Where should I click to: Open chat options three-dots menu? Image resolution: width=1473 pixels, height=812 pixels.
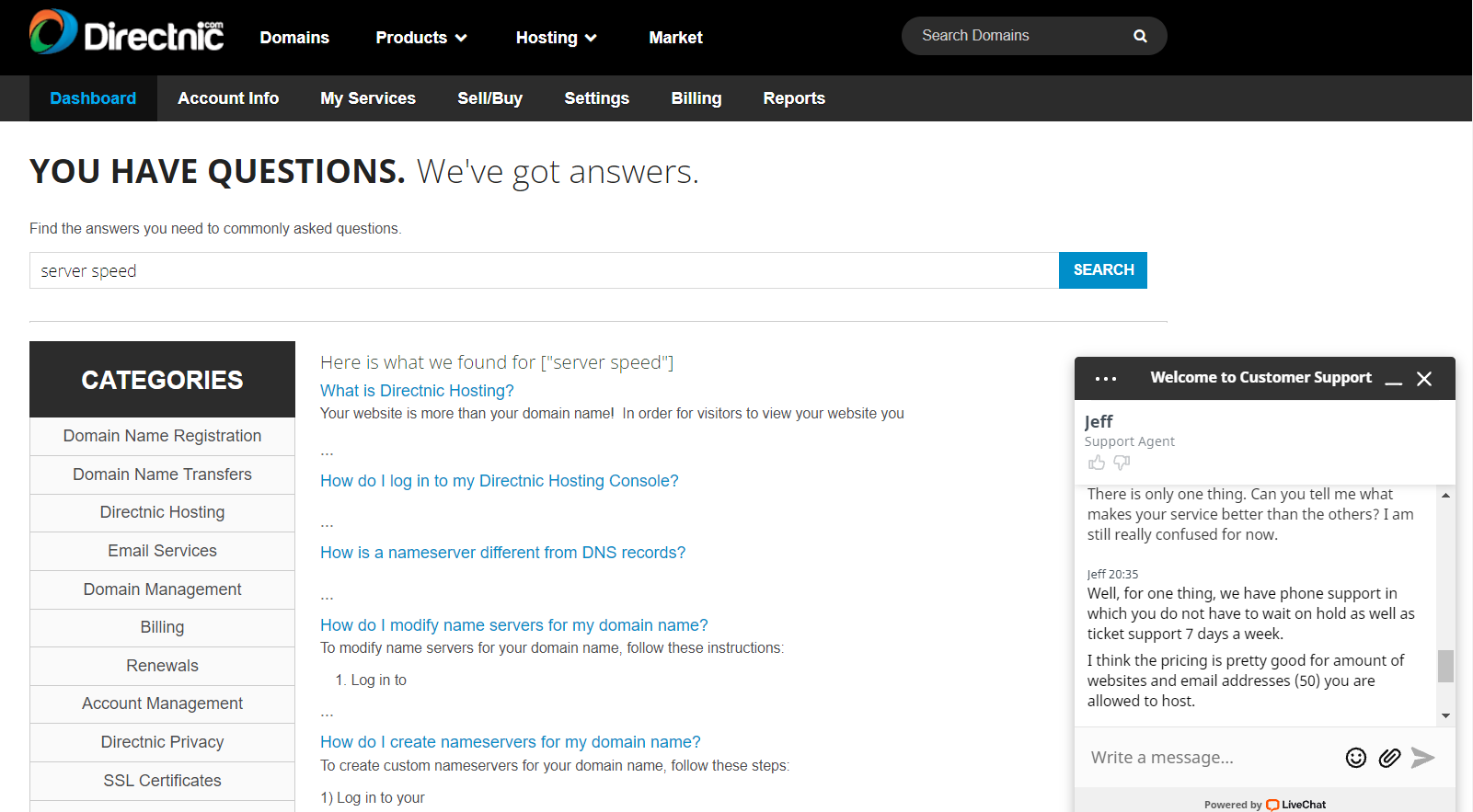(x=1105, y=379)
